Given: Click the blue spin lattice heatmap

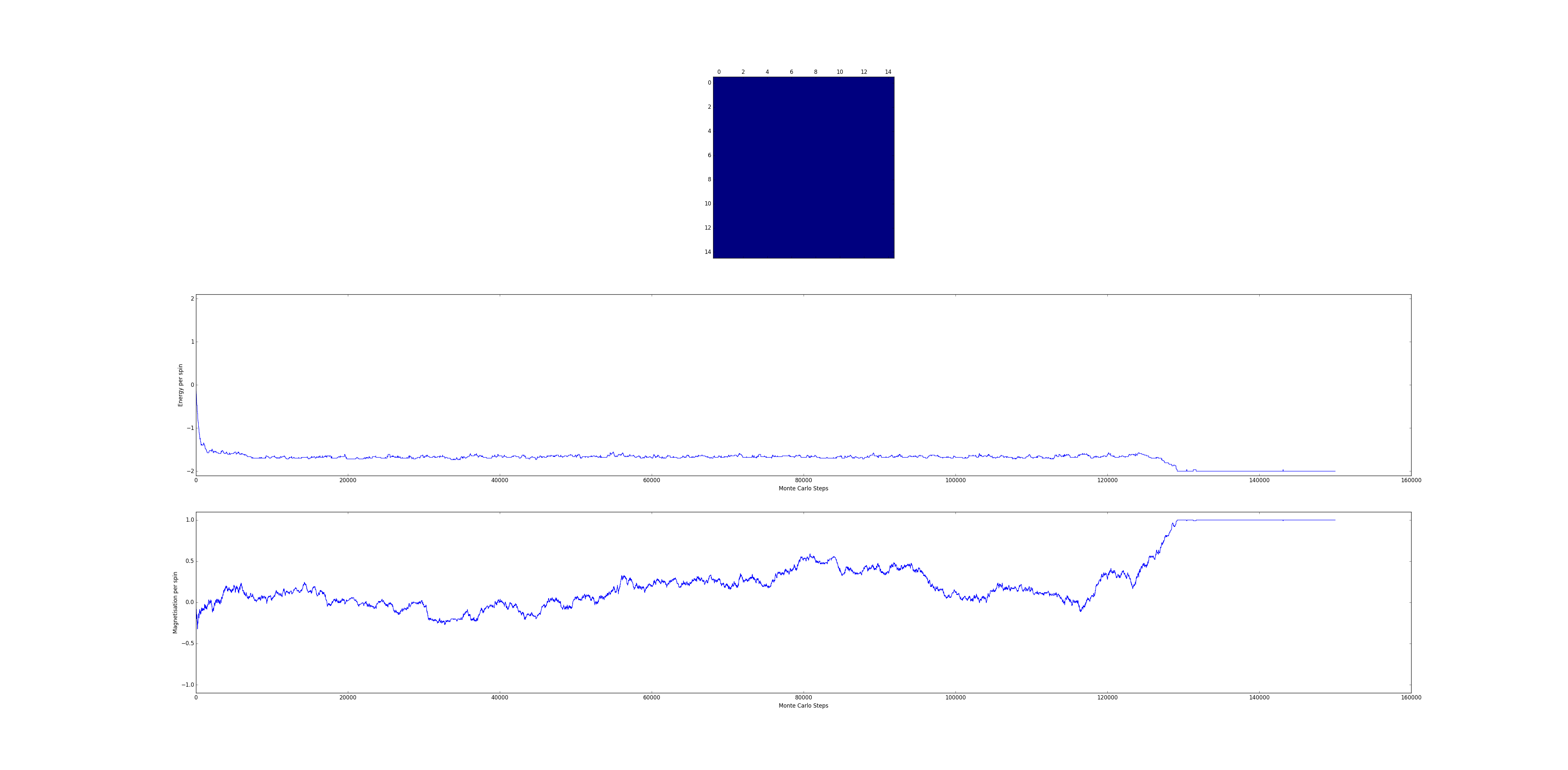Looking at the screenshot, I should [804, 167].
